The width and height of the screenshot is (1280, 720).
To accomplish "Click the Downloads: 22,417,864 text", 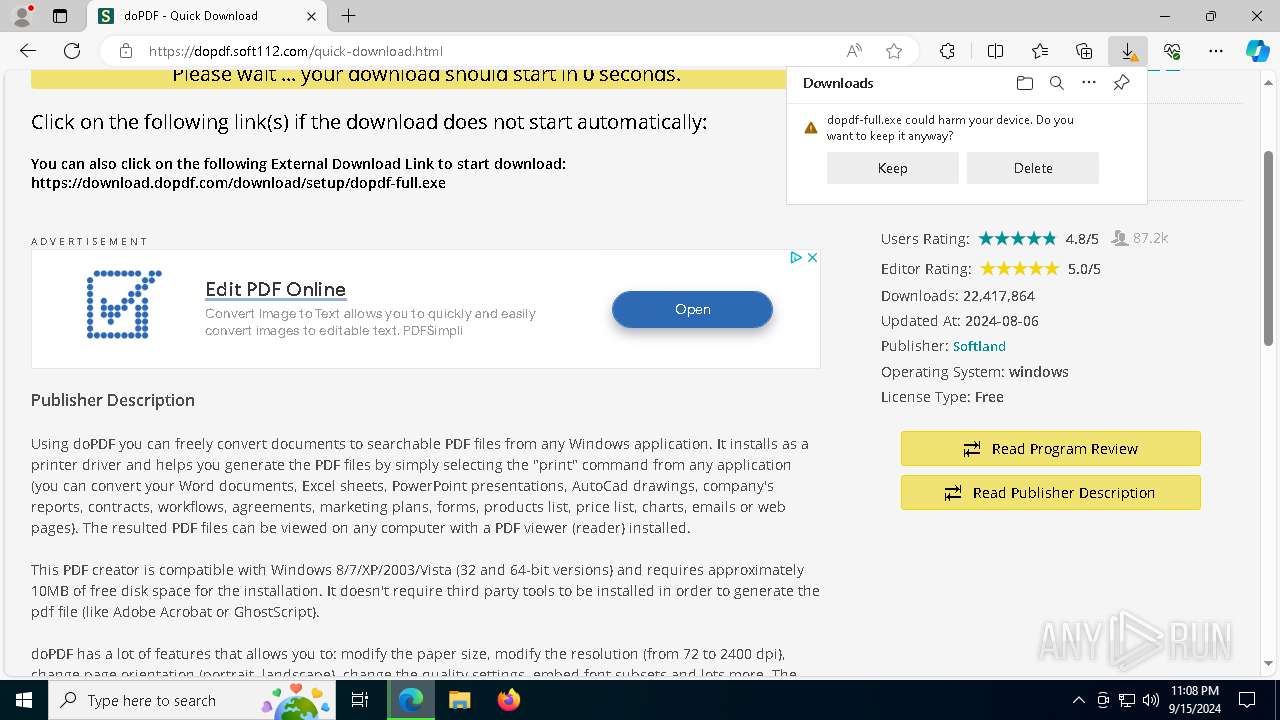I will [958, 296].
